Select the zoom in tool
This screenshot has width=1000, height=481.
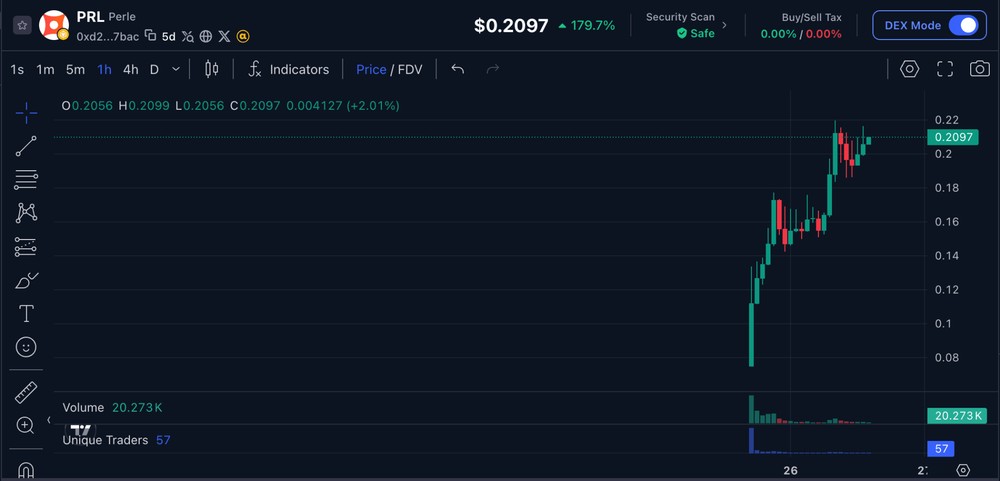pos(25,426)
